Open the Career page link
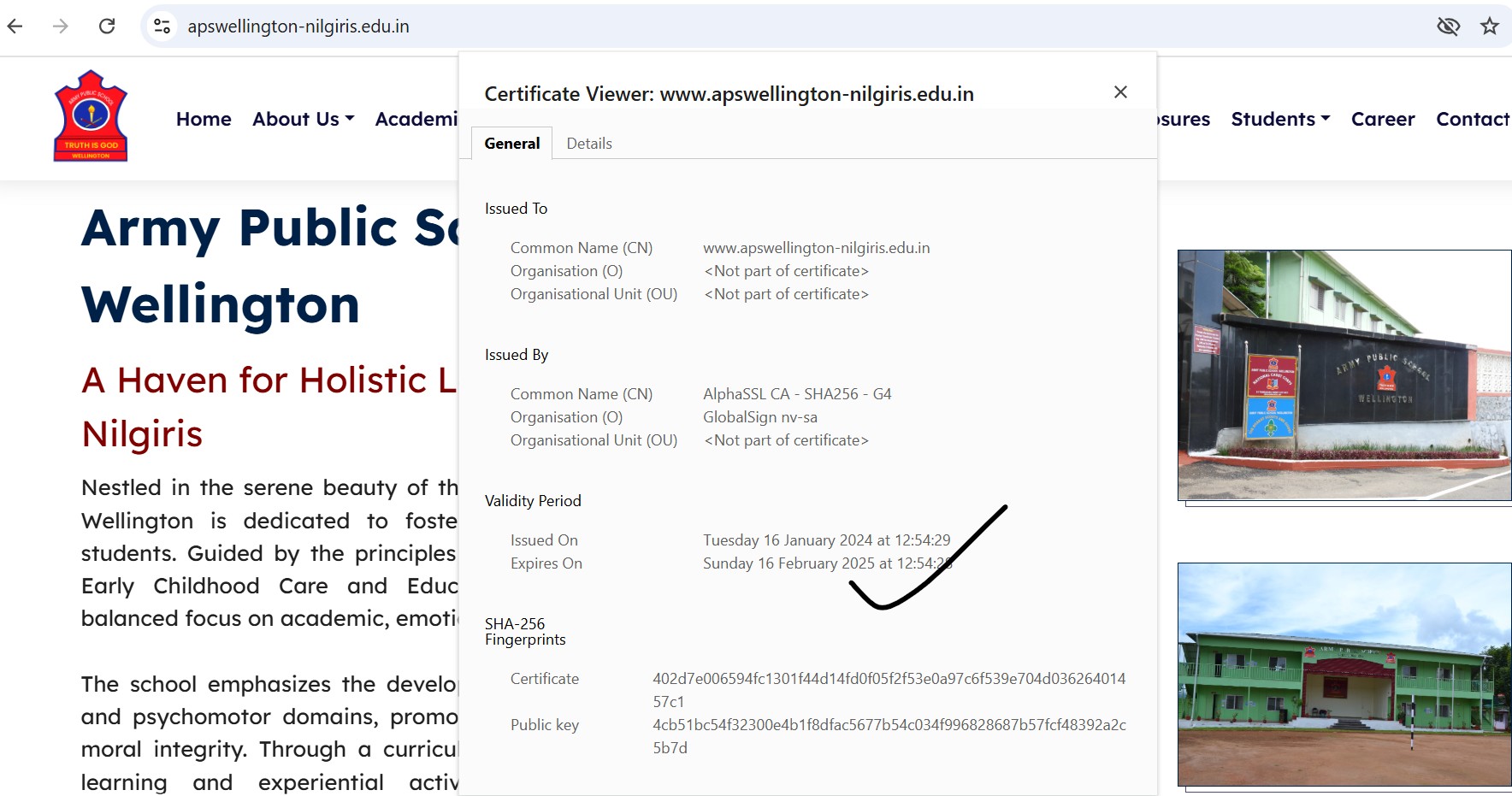This screenshot has width=1512, height=796. pyautogui.click(x=1382, y=120)
